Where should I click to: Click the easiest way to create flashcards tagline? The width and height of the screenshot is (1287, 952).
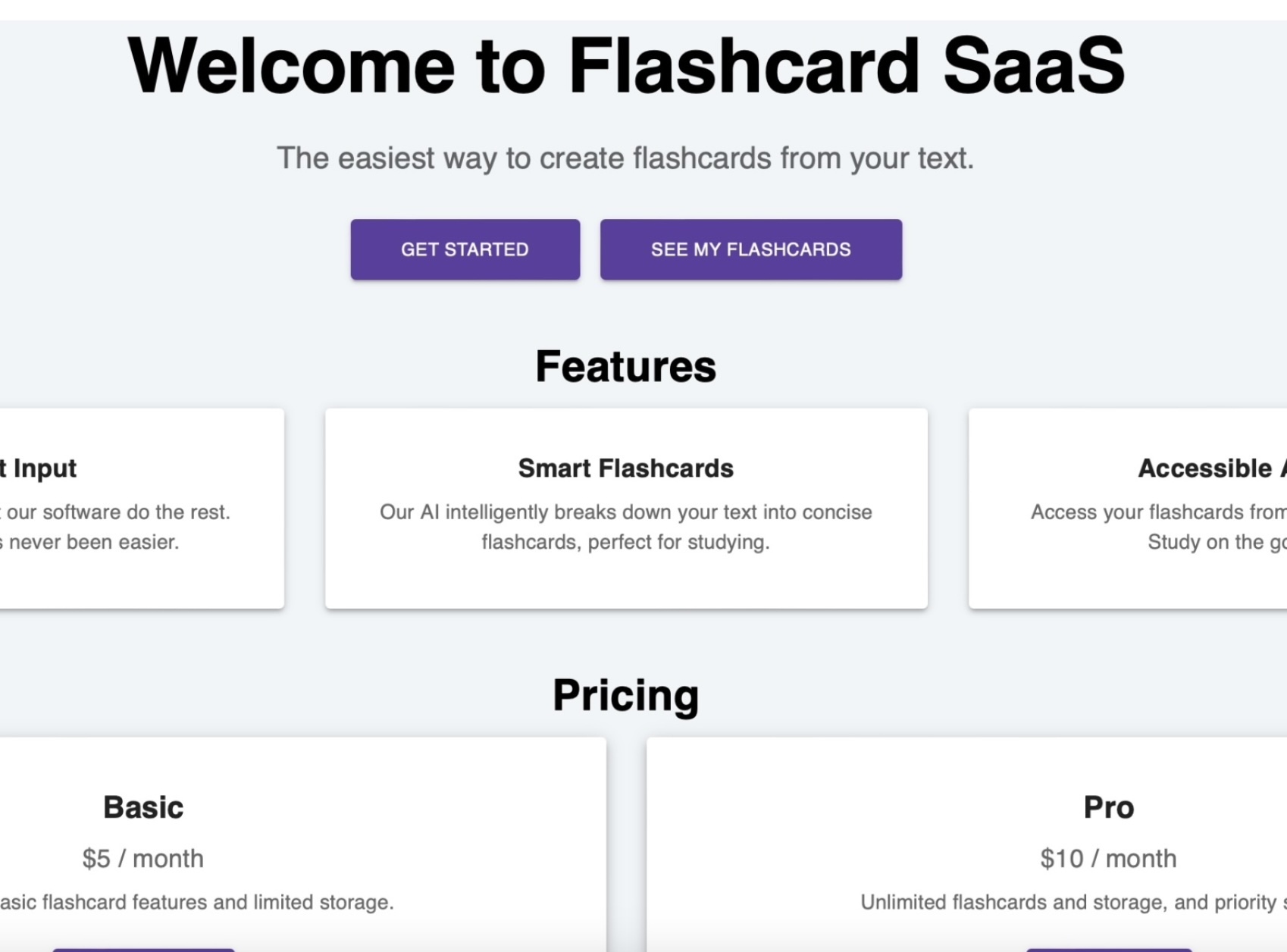[626, 158]
